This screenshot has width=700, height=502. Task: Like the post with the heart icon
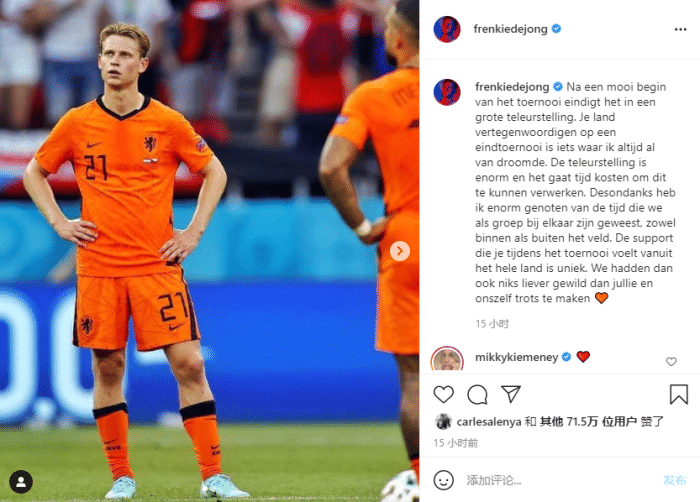(443, 394)
